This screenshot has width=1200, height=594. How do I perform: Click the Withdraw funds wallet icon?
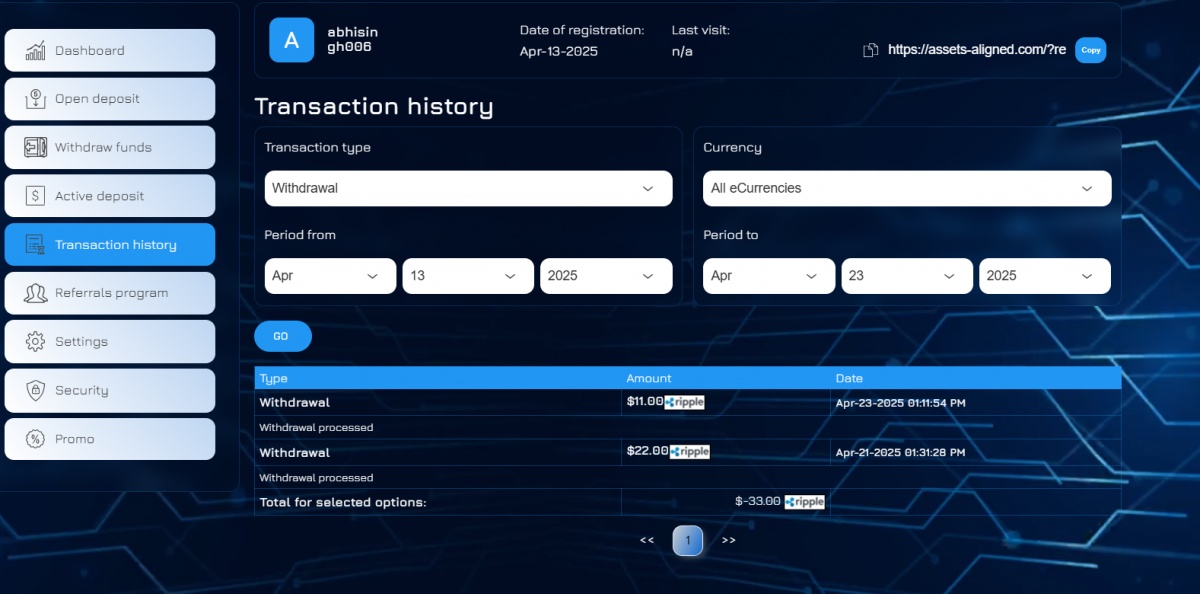tap(36, 147)
